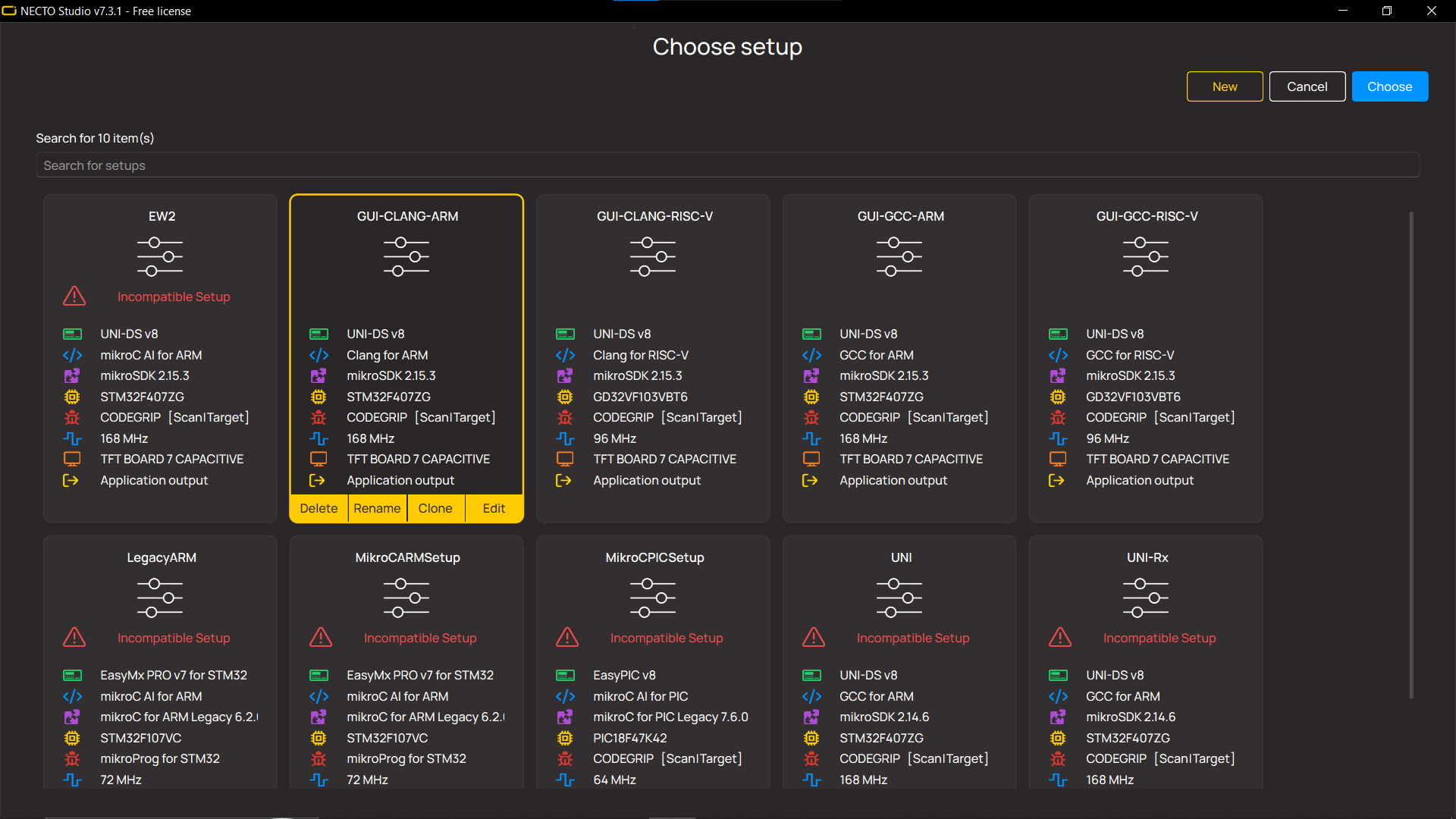Click warning triangle icon on EW2 card

click(74, 296)
